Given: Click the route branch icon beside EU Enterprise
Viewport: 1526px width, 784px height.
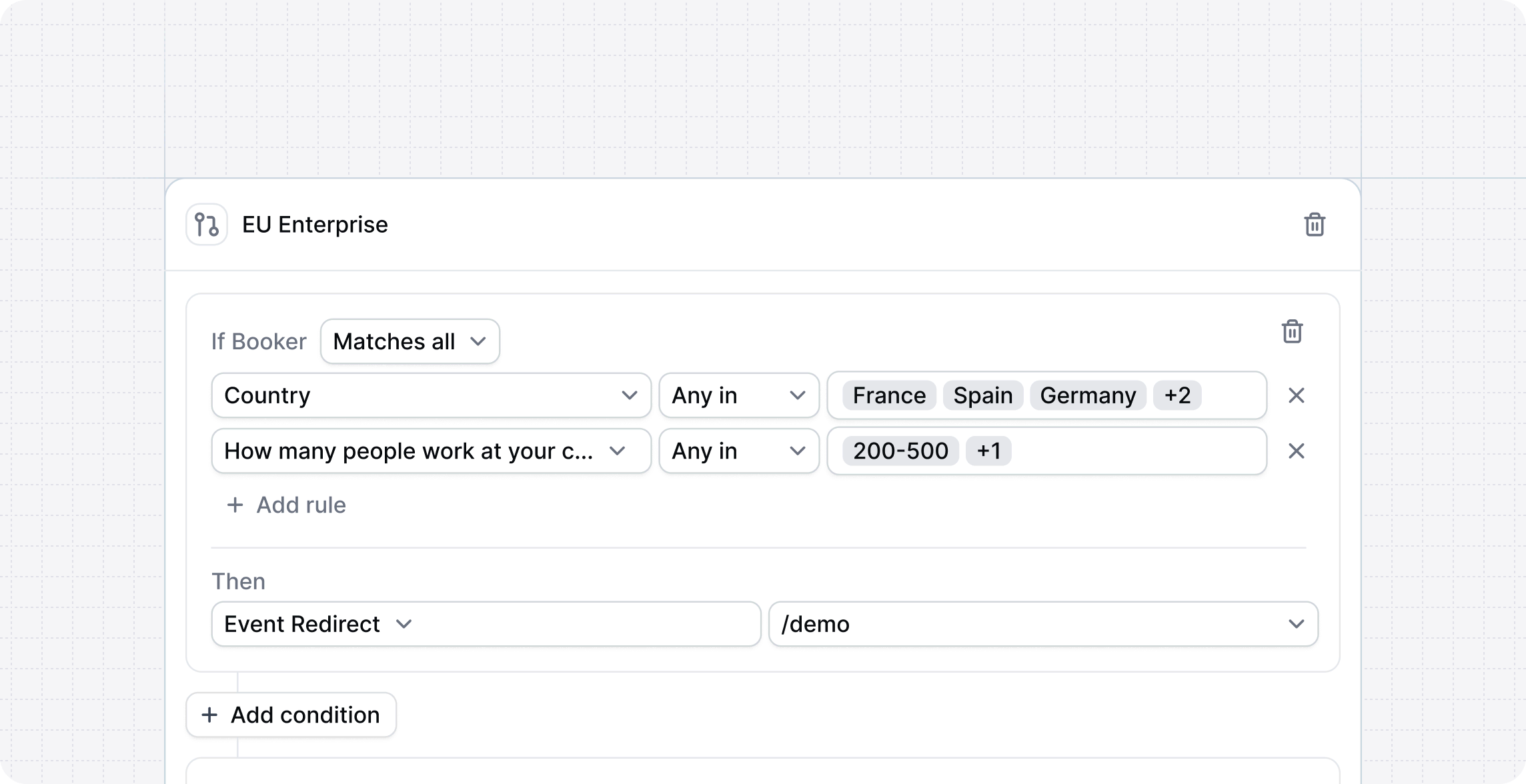Looking at the screenshot, I should (207, 225).
